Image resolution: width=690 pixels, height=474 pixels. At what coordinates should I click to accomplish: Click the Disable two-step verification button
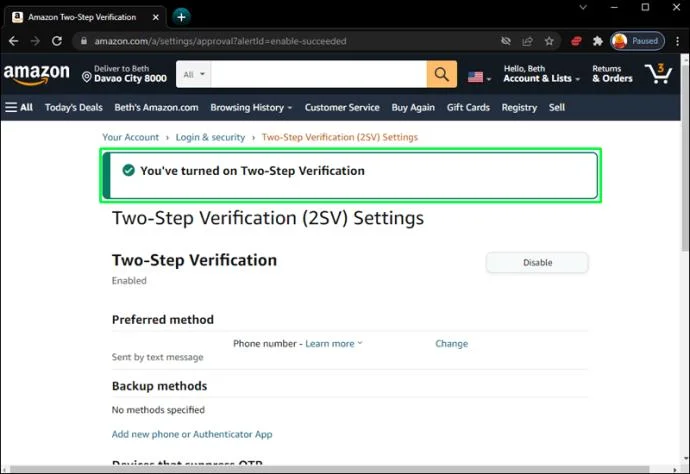[x=537, y=262]
